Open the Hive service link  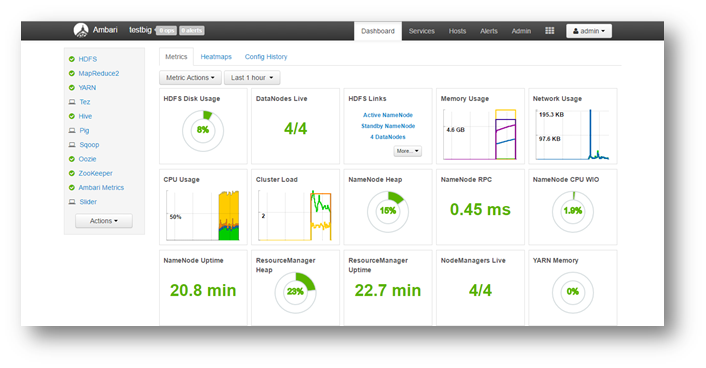tap(85, 116)
